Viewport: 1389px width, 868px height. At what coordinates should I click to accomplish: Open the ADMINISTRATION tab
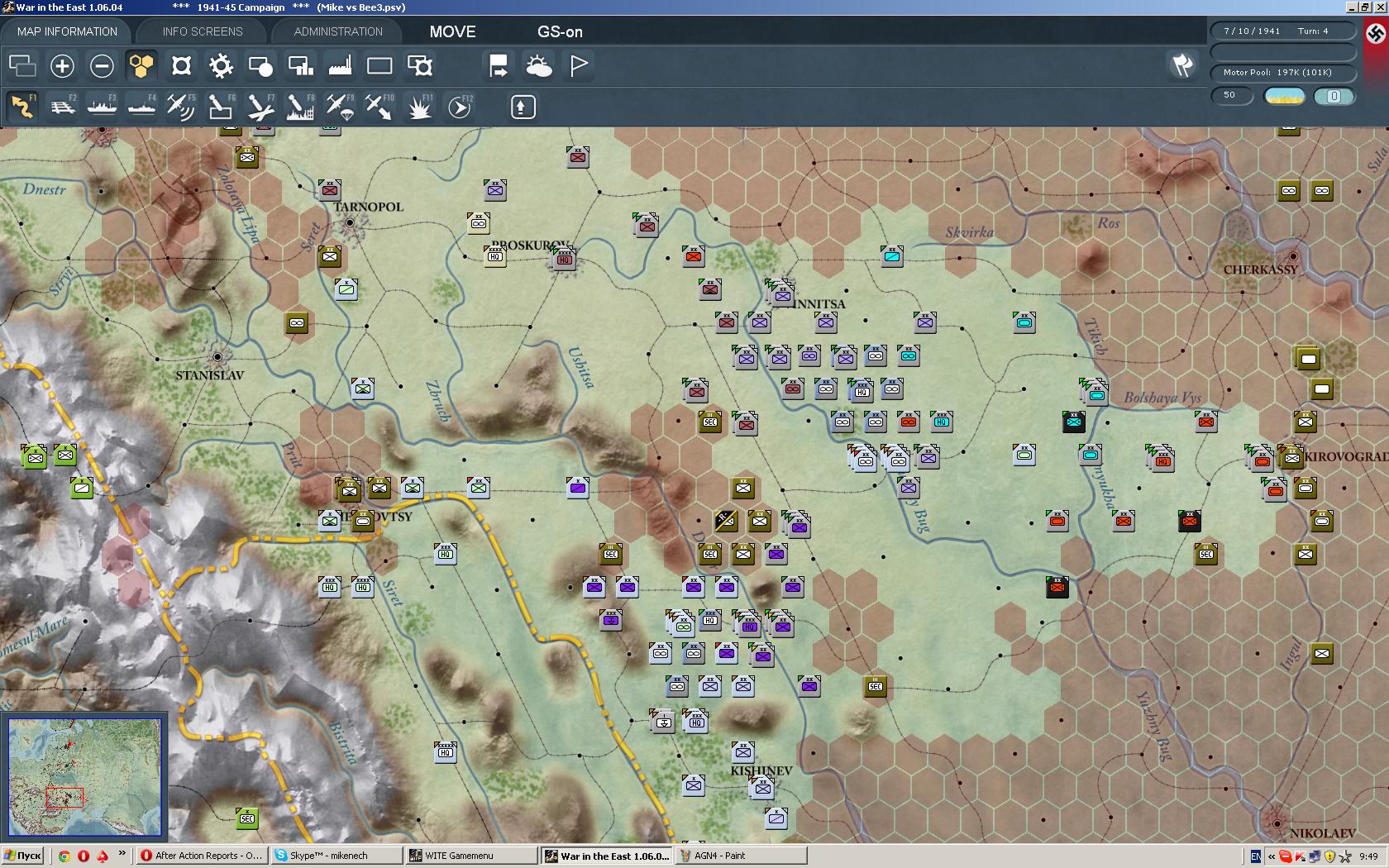[x=338, y=31]
